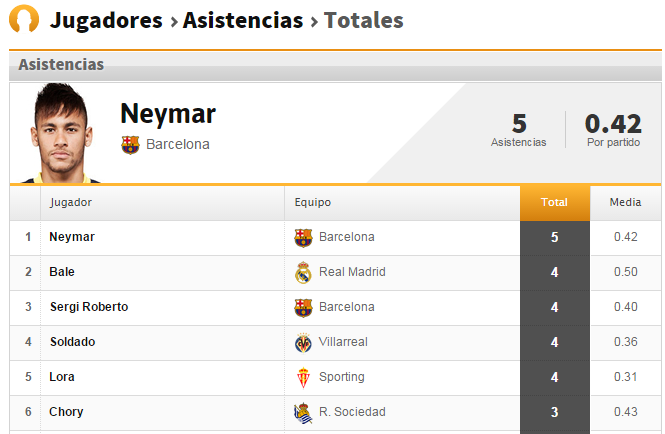Viewport: 665px width, 434px height.
Task: Select the Totales breadcrumb item
Action: click(364, 20)
